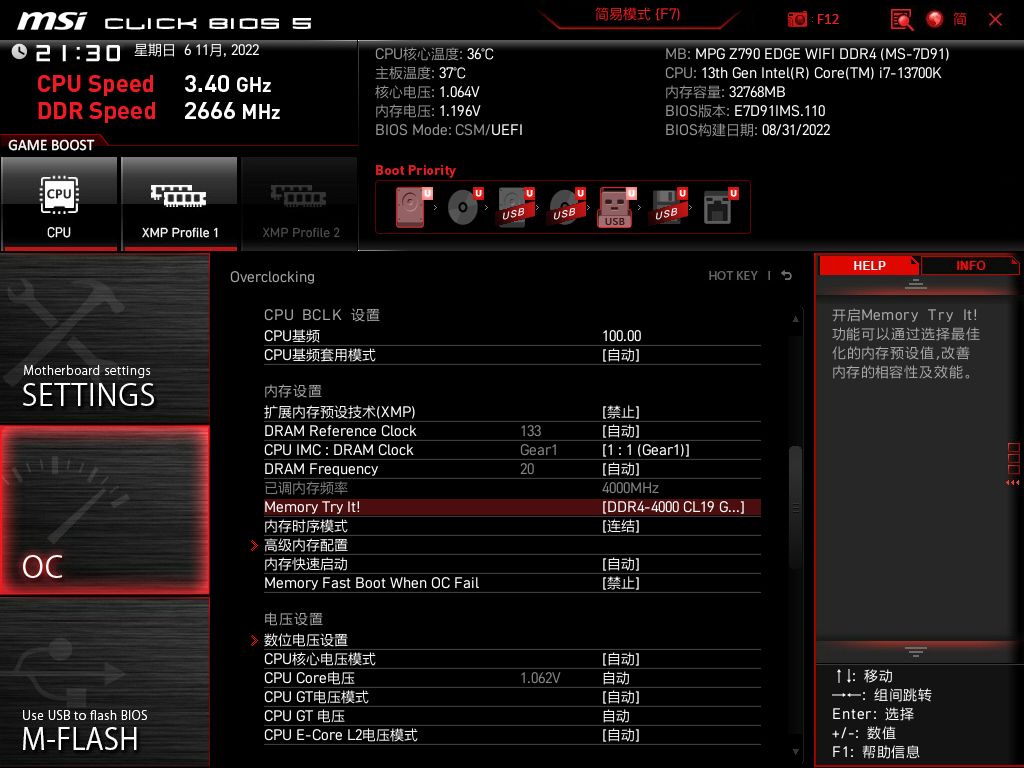Click the scroll up arrow of settings list
Image resolution: width=1024 pixels, height=768 pixels.
pyautogui.click(x=795, y=319)
